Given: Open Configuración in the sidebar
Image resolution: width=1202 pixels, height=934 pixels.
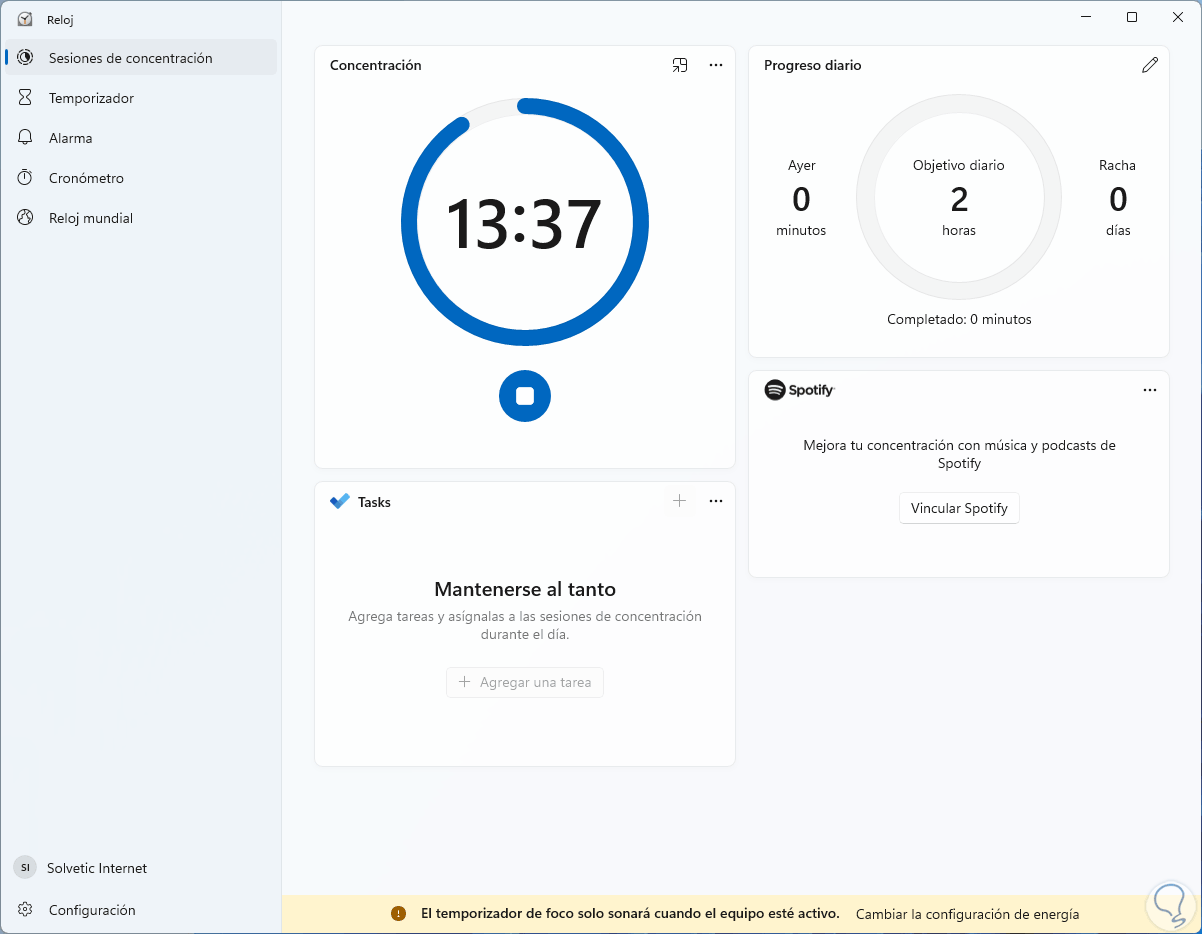Looking at the screenshot, I should 141,910.
